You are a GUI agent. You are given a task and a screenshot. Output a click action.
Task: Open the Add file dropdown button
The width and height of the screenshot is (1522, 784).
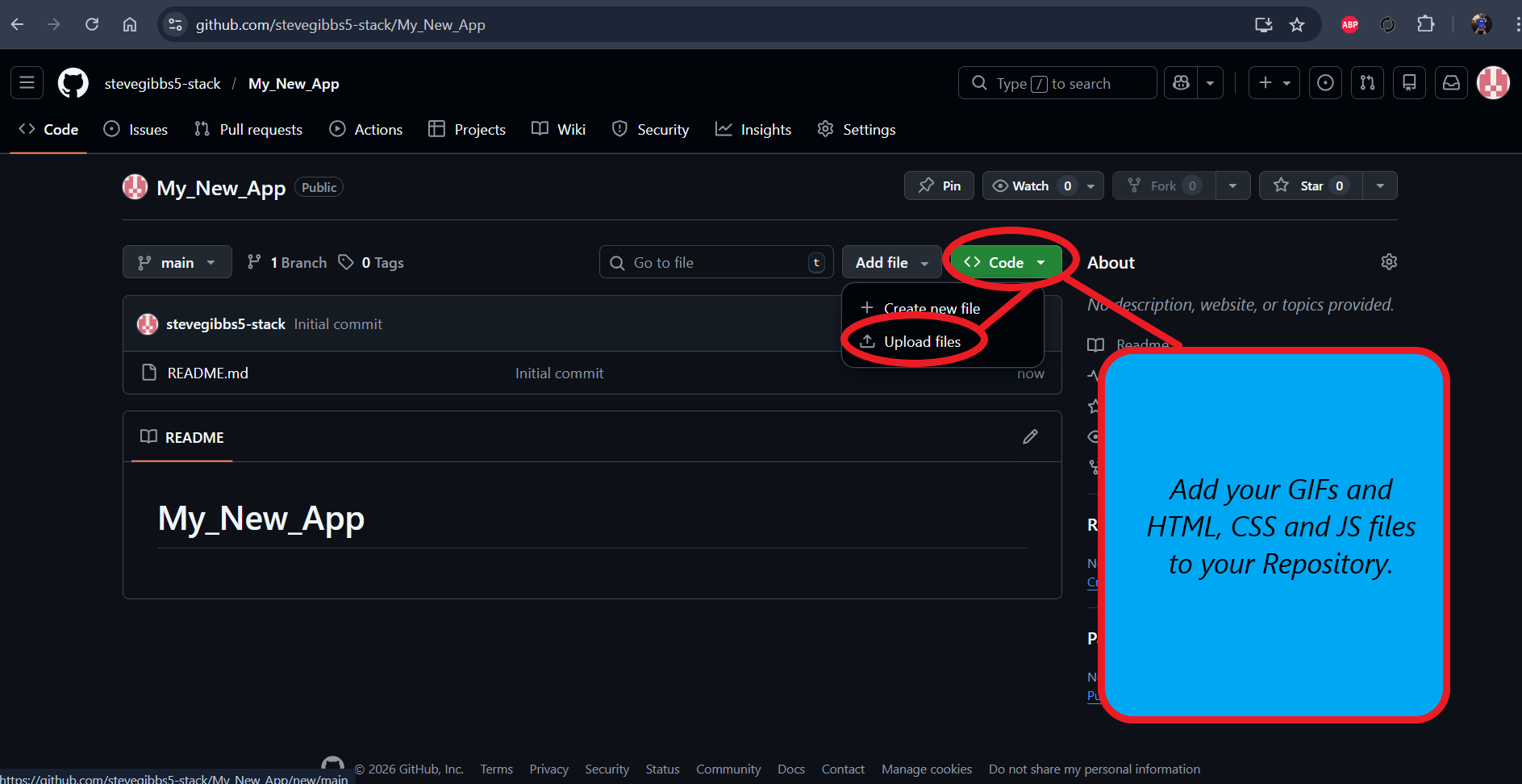pos(892,262)
